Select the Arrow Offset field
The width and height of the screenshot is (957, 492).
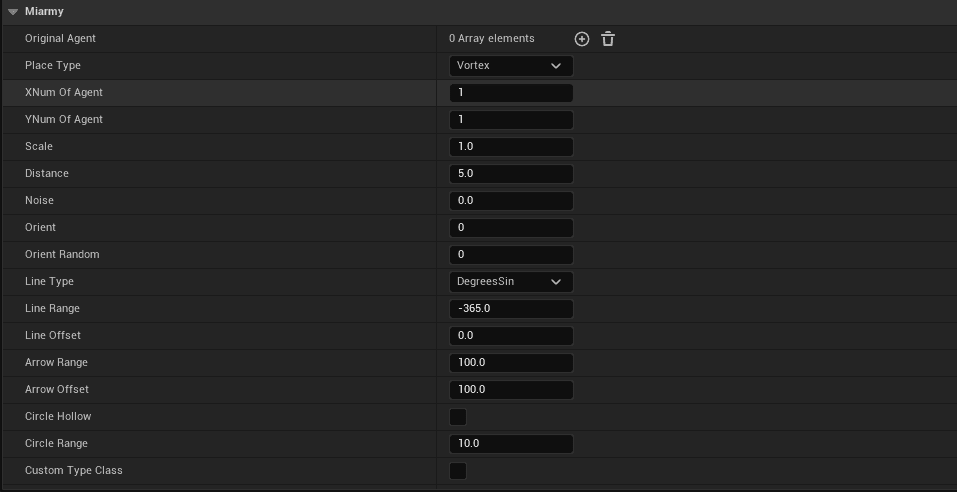pyautogui.click(x=511, y=390)
